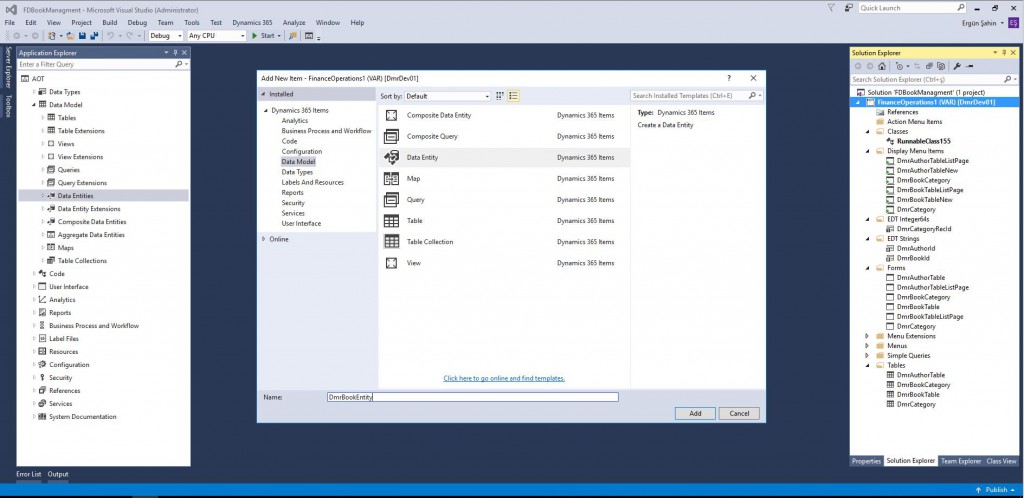Pin the Solution Explorer panel
1024x498 pixels.
point(1005,53)
